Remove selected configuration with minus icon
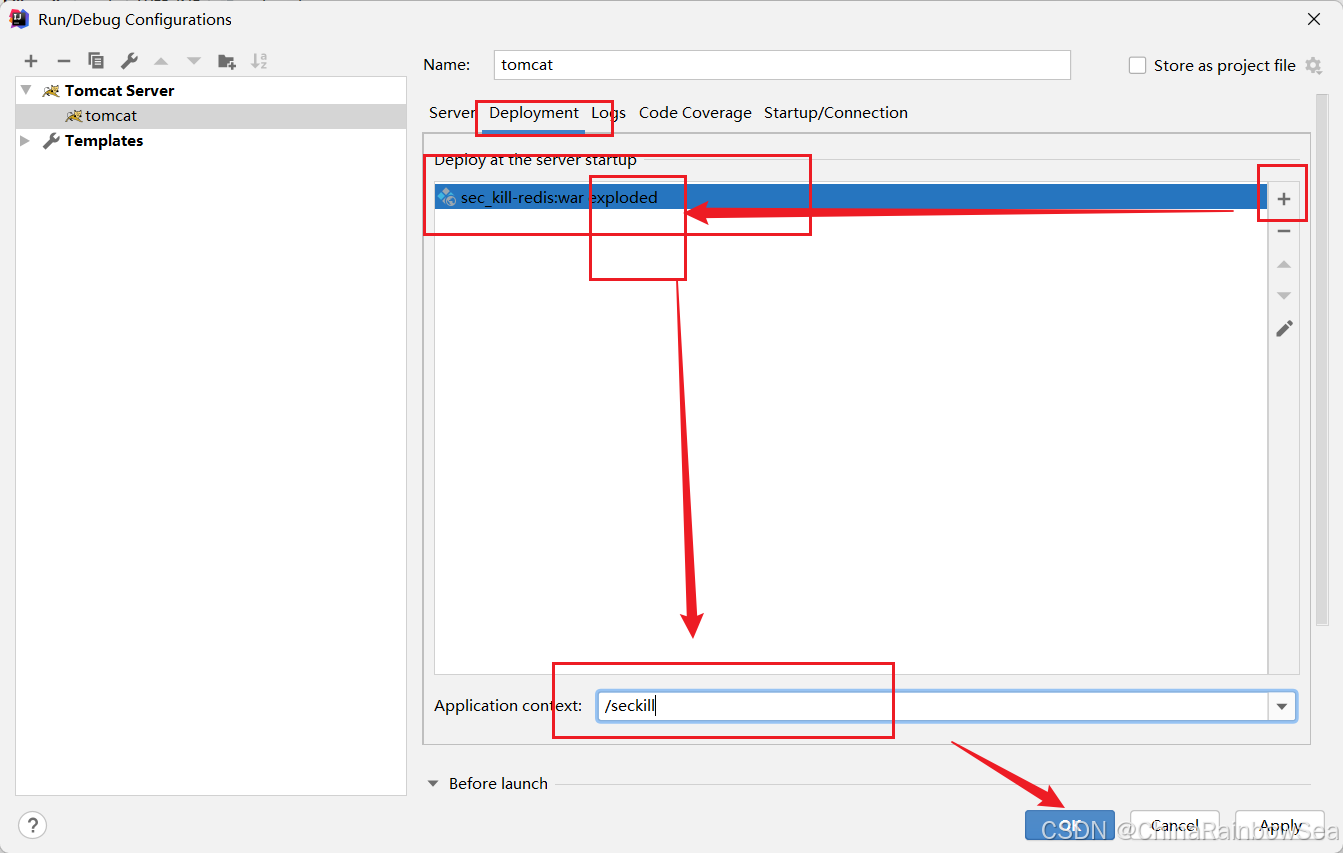 (x=63, y=61)
